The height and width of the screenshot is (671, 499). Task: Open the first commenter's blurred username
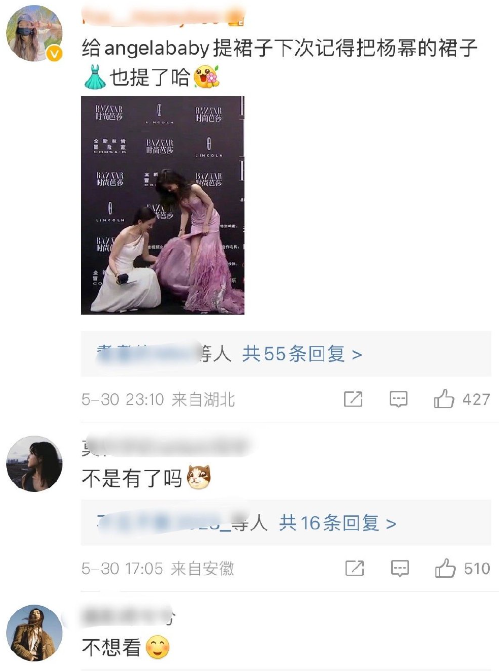[x=163, y=17]
